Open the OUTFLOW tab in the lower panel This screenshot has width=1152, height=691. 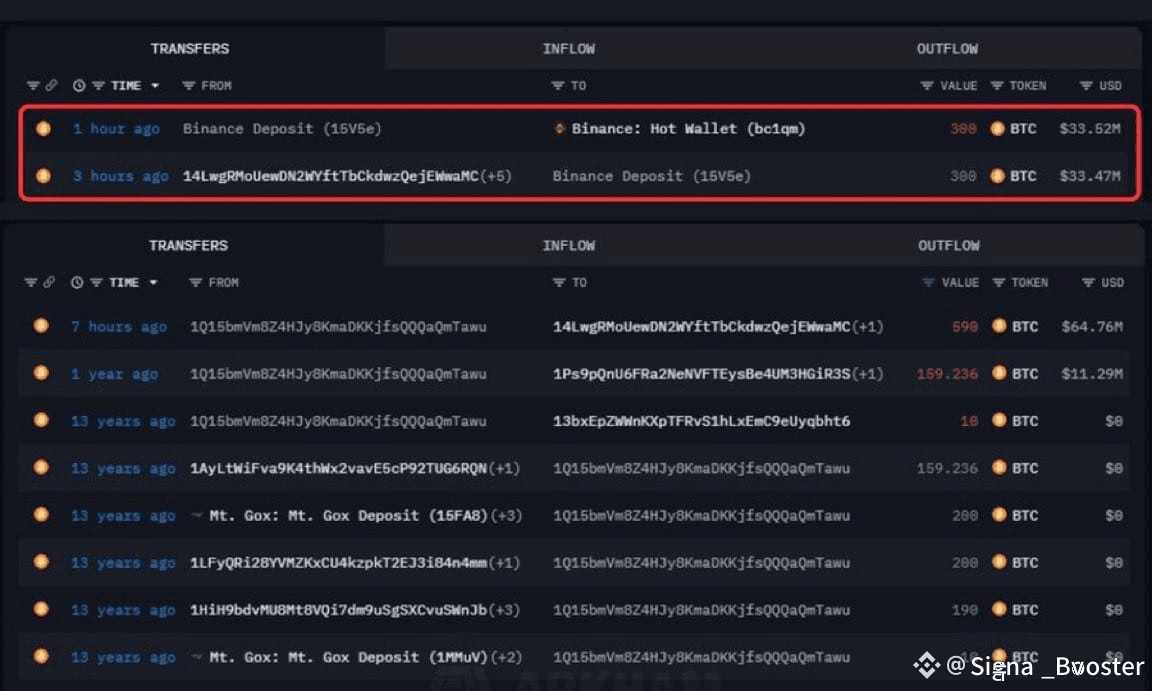pos(948,245)
